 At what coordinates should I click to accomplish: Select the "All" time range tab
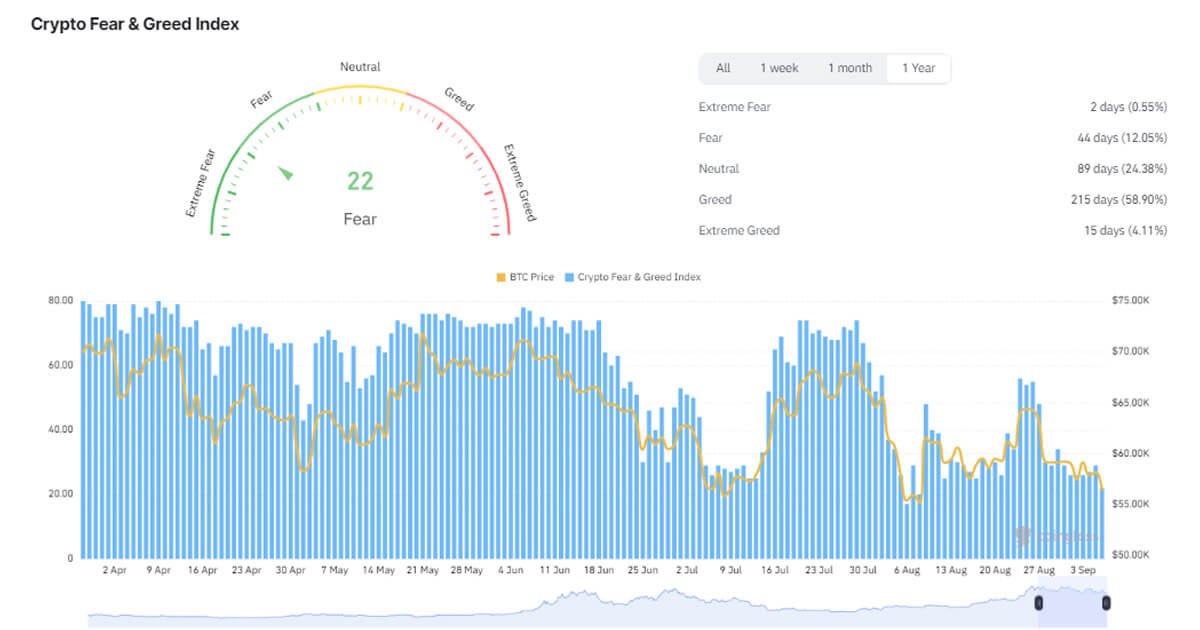click(x=723, y=68)
